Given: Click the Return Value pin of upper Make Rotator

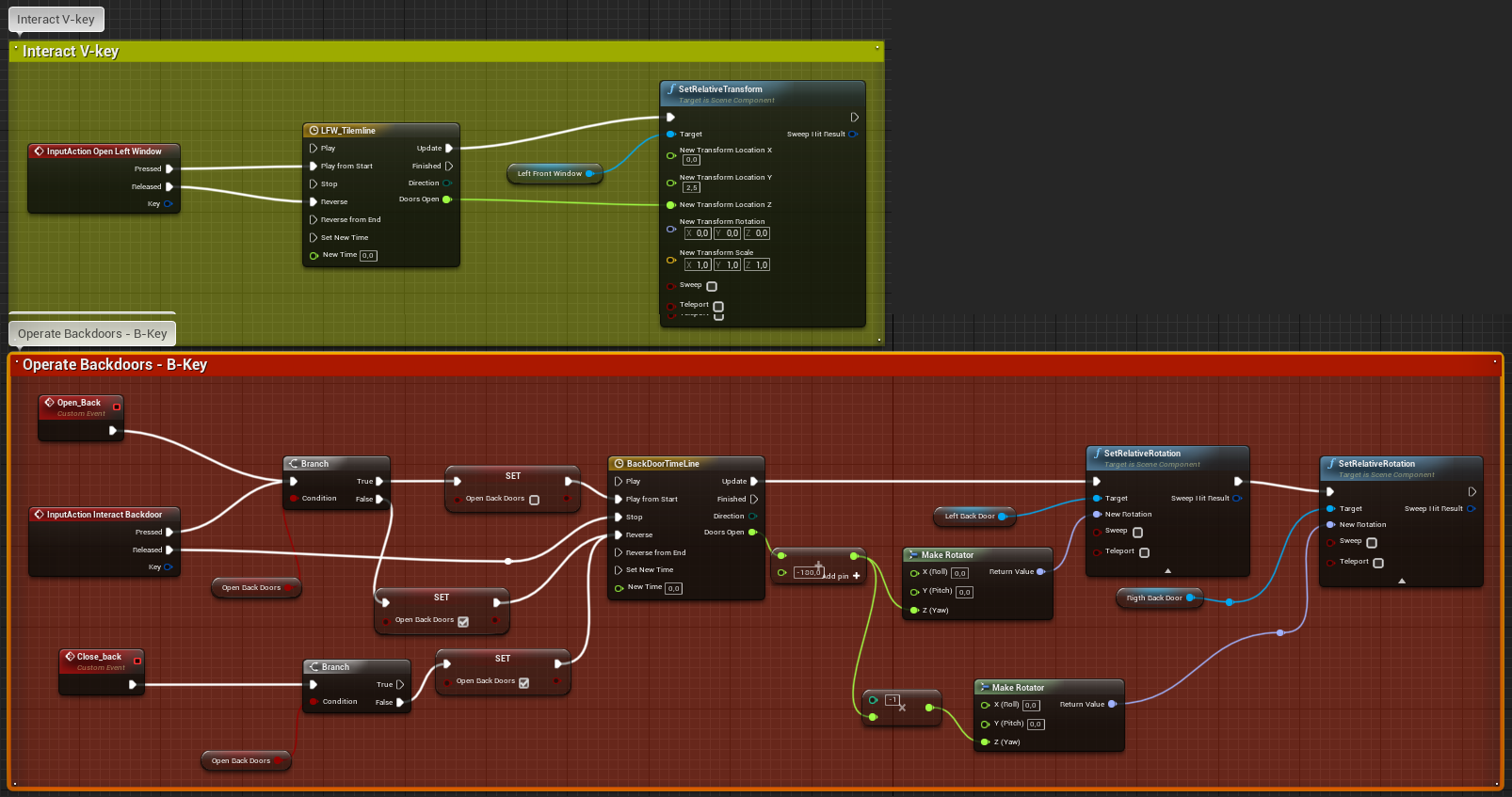Looking at the screenshot, I should coord(1041,572).
